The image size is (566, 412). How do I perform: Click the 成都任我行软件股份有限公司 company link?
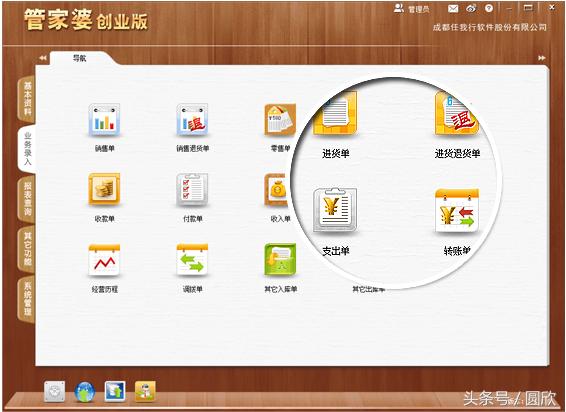point(489,27)
